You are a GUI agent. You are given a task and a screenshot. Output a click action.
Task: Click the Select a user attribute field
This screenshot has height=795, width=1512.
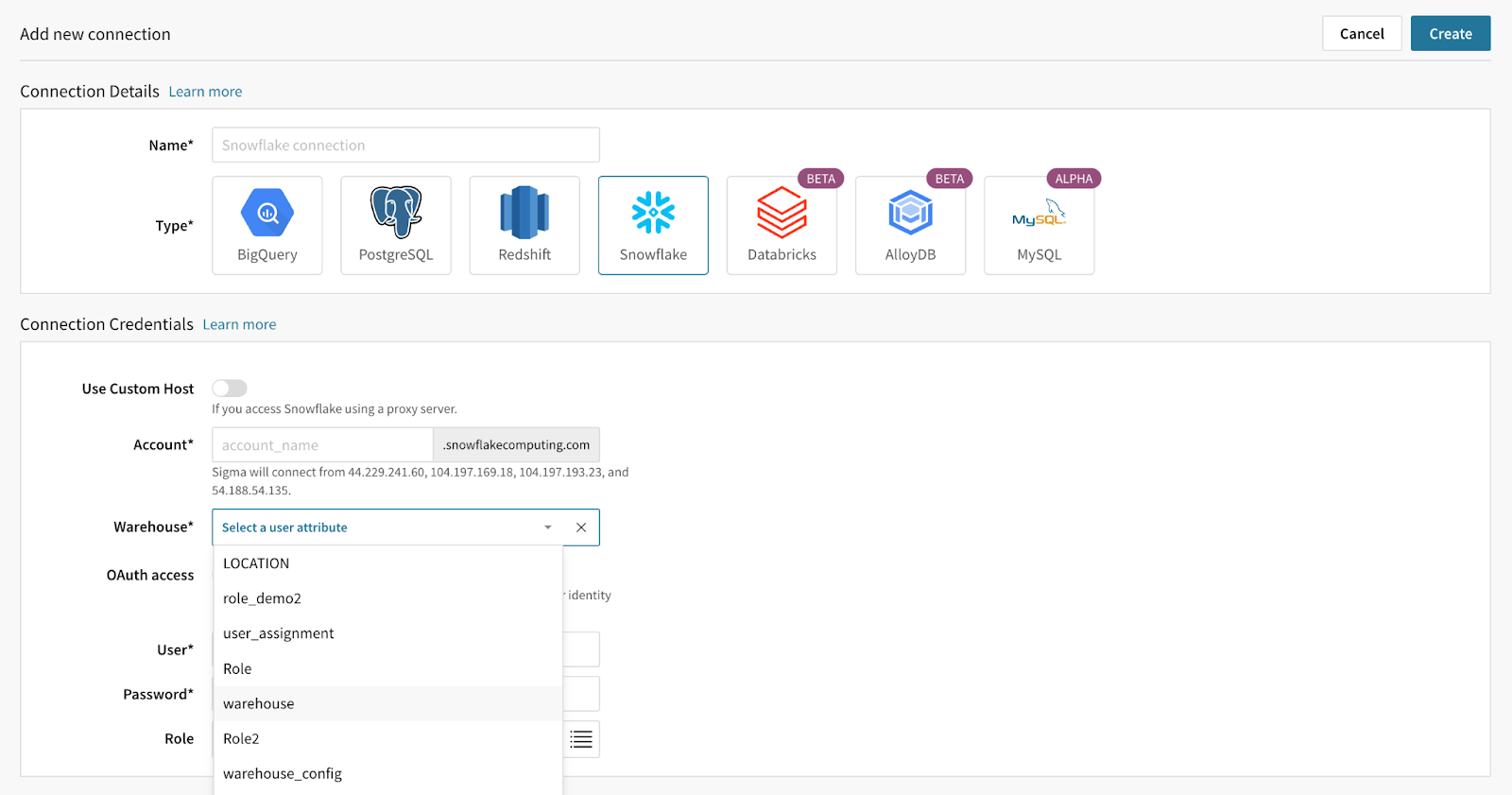click(x=405, y=527)
